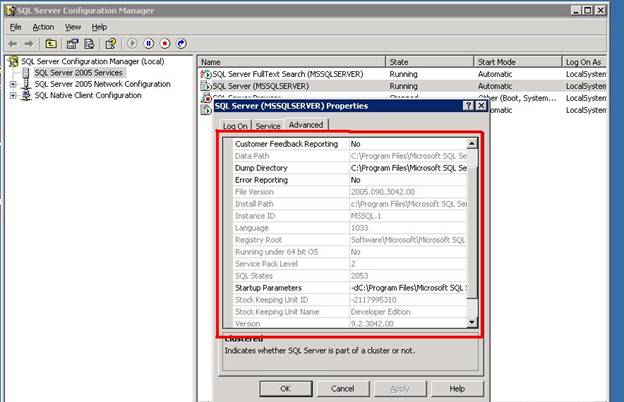Start the service with the play icon
Image resolution: width=624 pixels, height=402 pixels.
coord(132,43)
